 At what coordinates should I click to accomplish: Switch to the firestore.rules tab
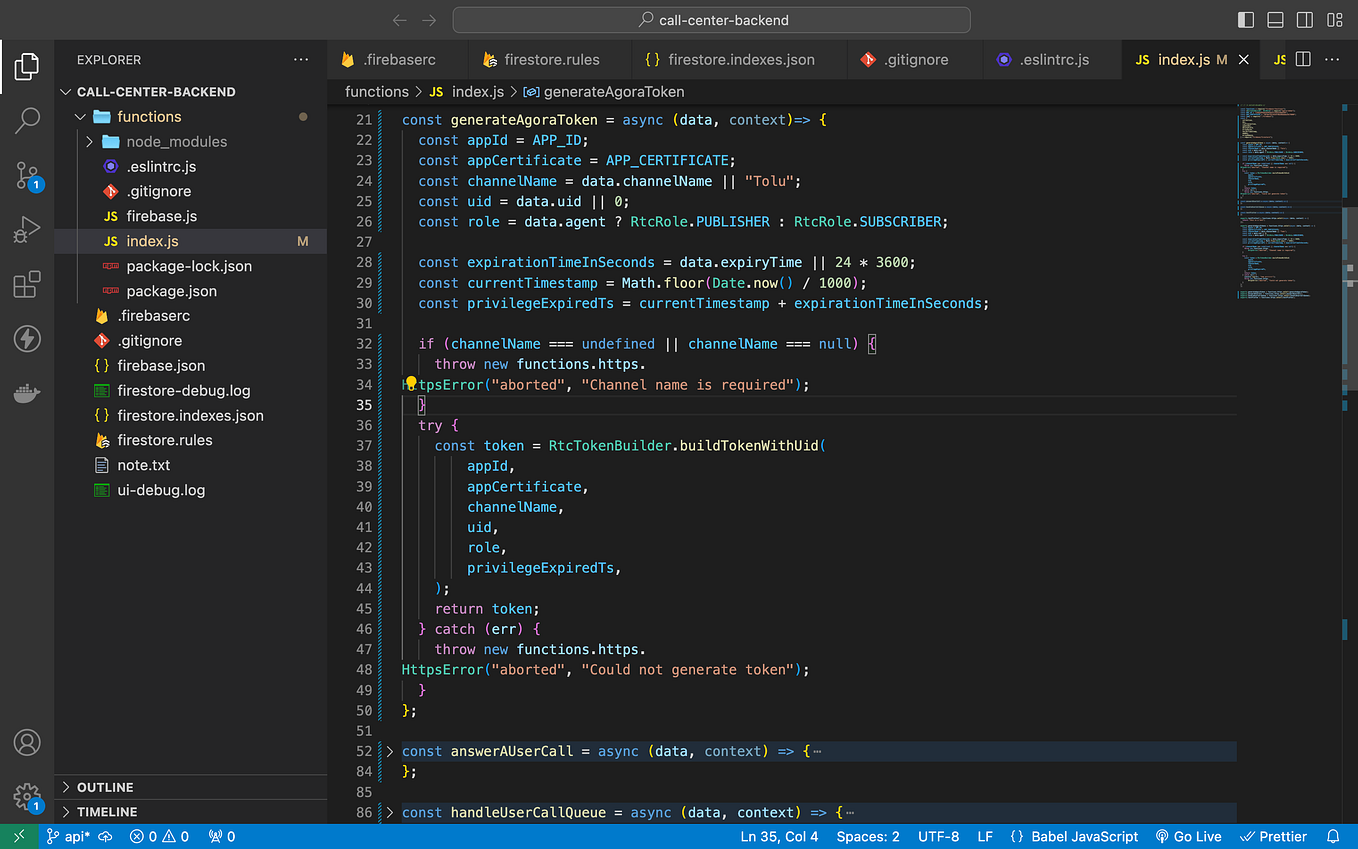point(550,59)
